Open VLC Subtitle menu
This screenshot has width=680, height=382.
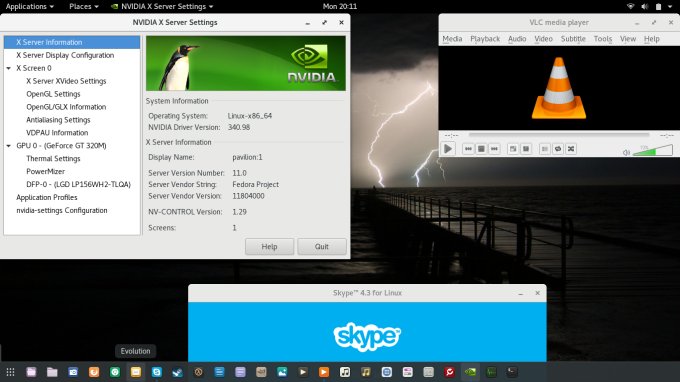tap(573, 39)
